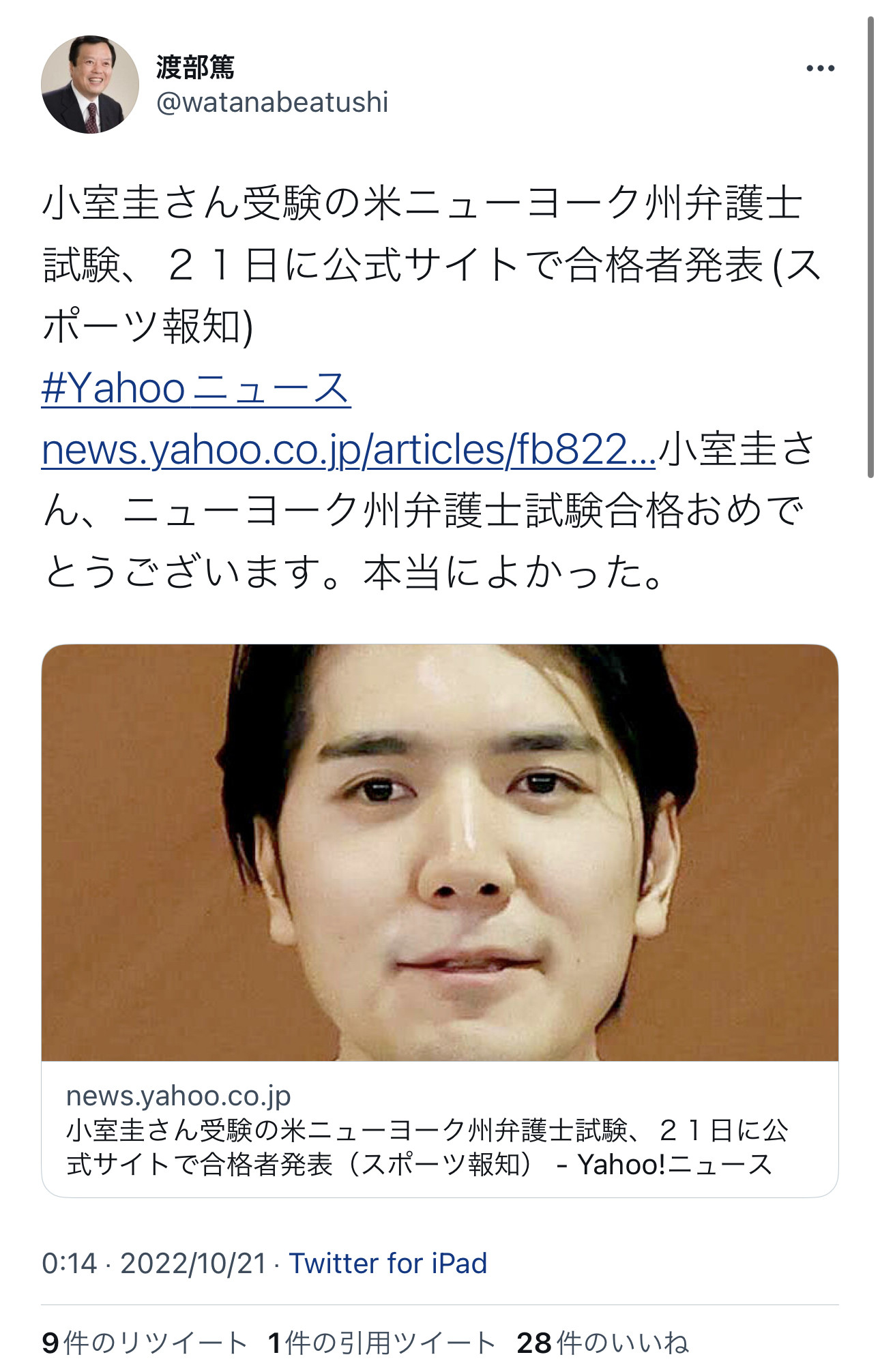Open the article preview photo

click(440, 852)
